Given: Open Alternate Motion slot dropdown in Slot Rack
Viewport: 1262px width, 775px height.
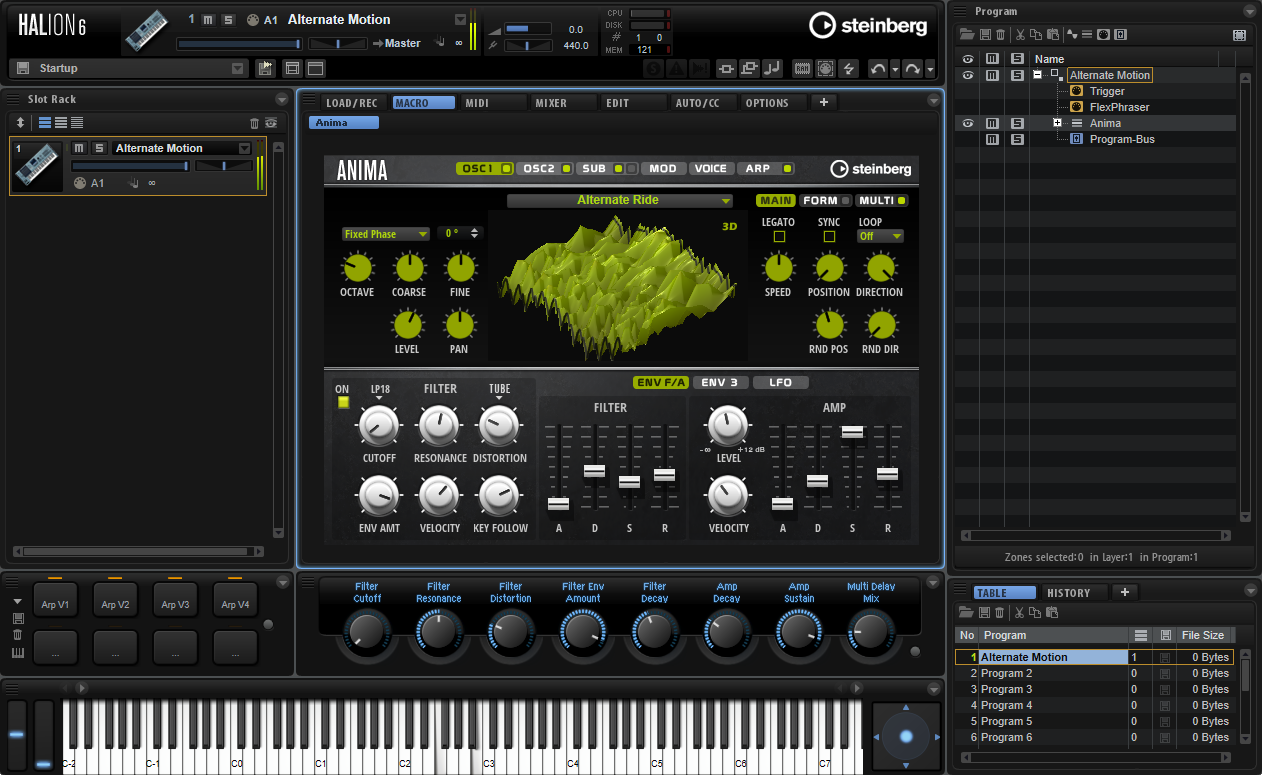Looking at the screenshot, I should 243,148.
